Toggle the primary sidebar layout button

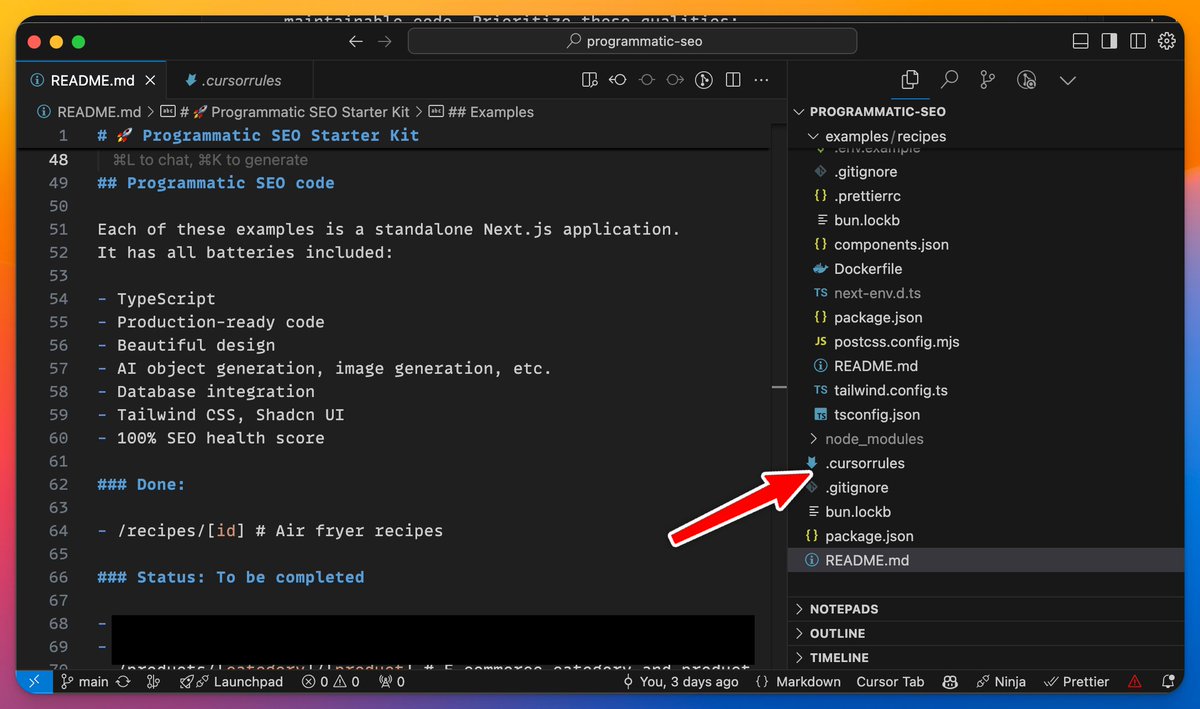pos(1109,41)
